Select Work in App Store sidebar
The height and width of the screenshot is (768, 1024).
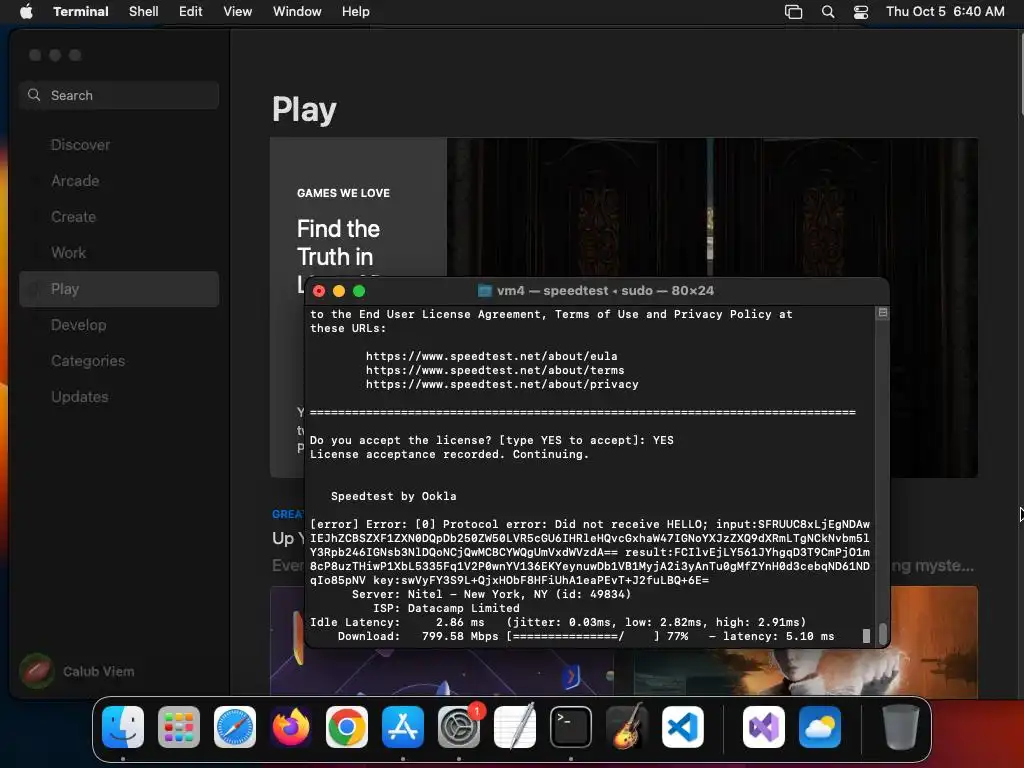tap(119, 253)
